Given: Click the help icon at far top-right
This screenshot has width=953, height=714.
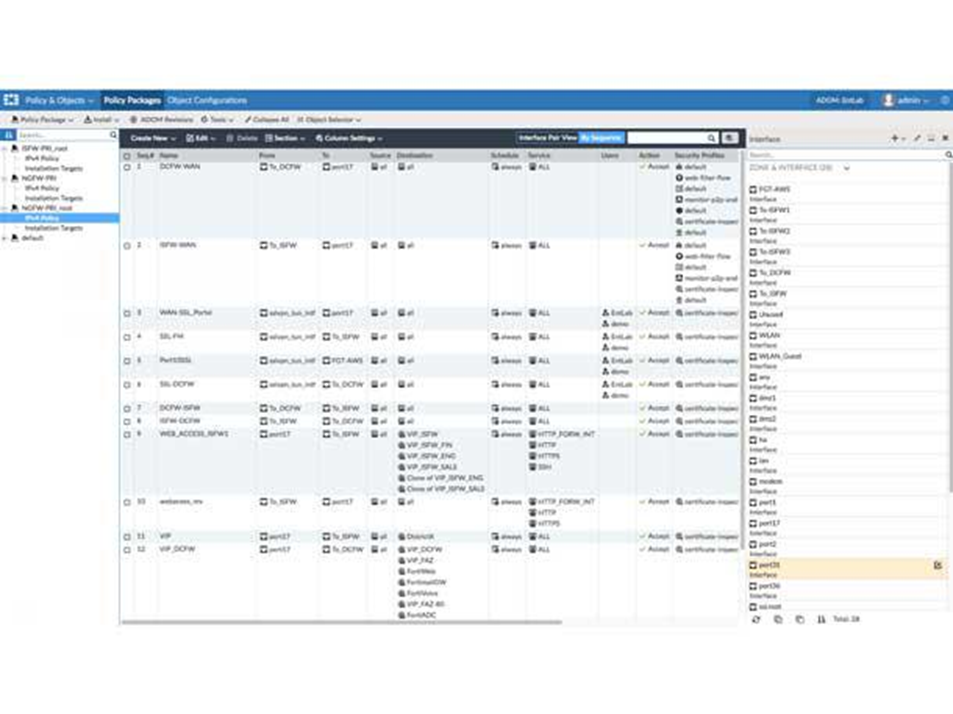Looking at the screenshot, I should (x=943, y=100).
